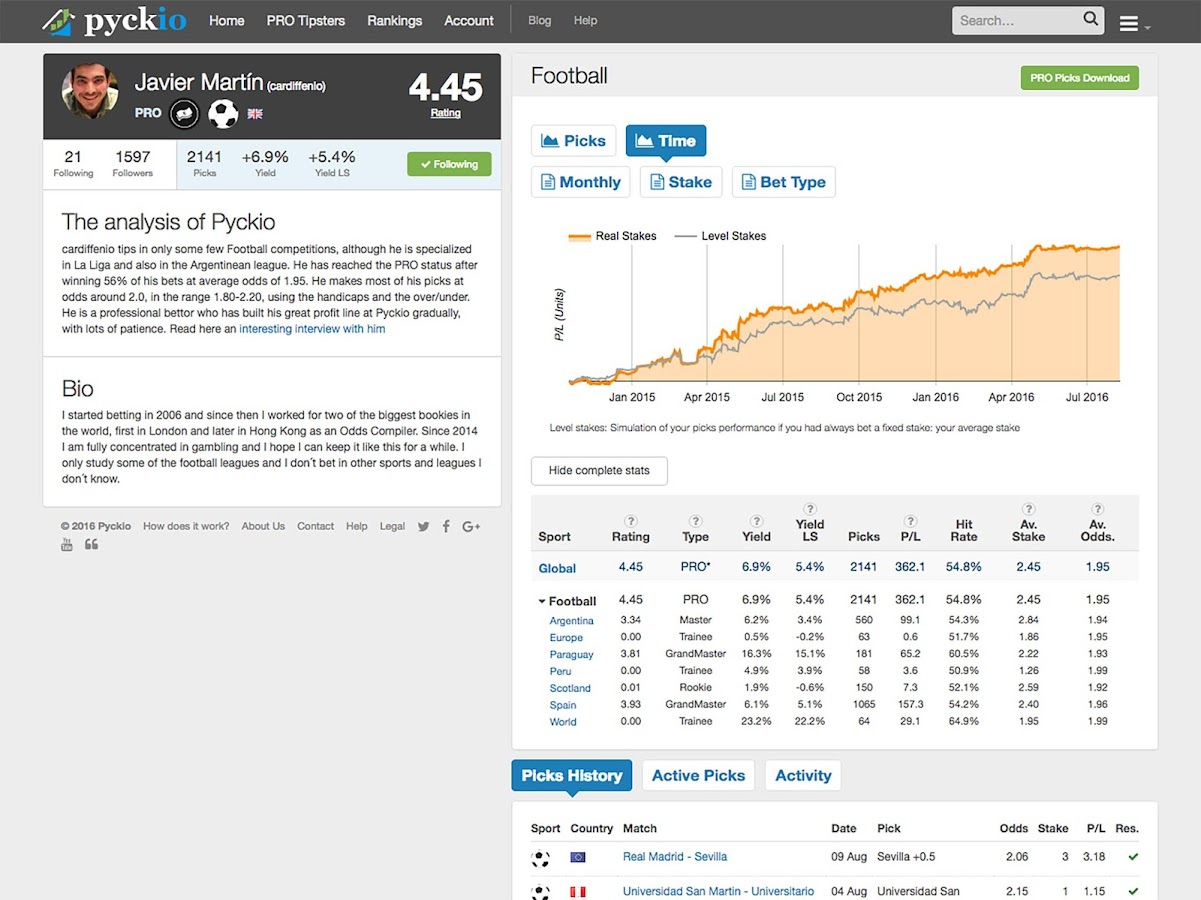Open the Spain stats link
This screenshot has width=1201, height=900.
coord(563,705)
